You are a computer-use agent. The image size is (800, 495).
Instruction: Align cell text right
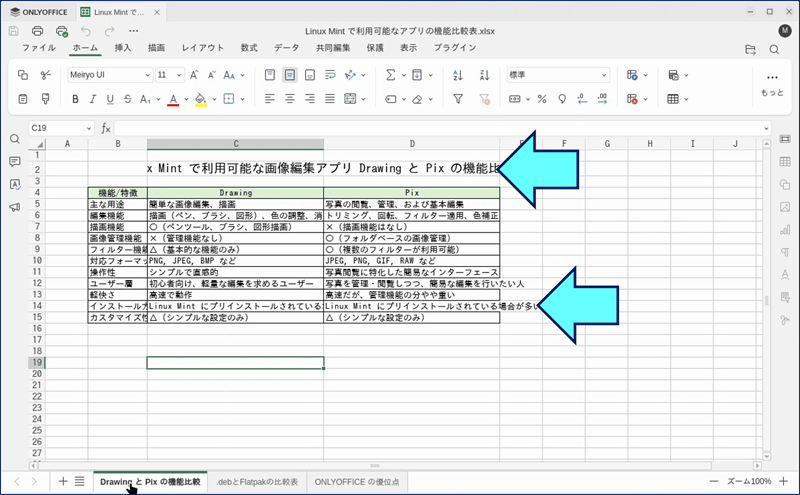[310, 99]
